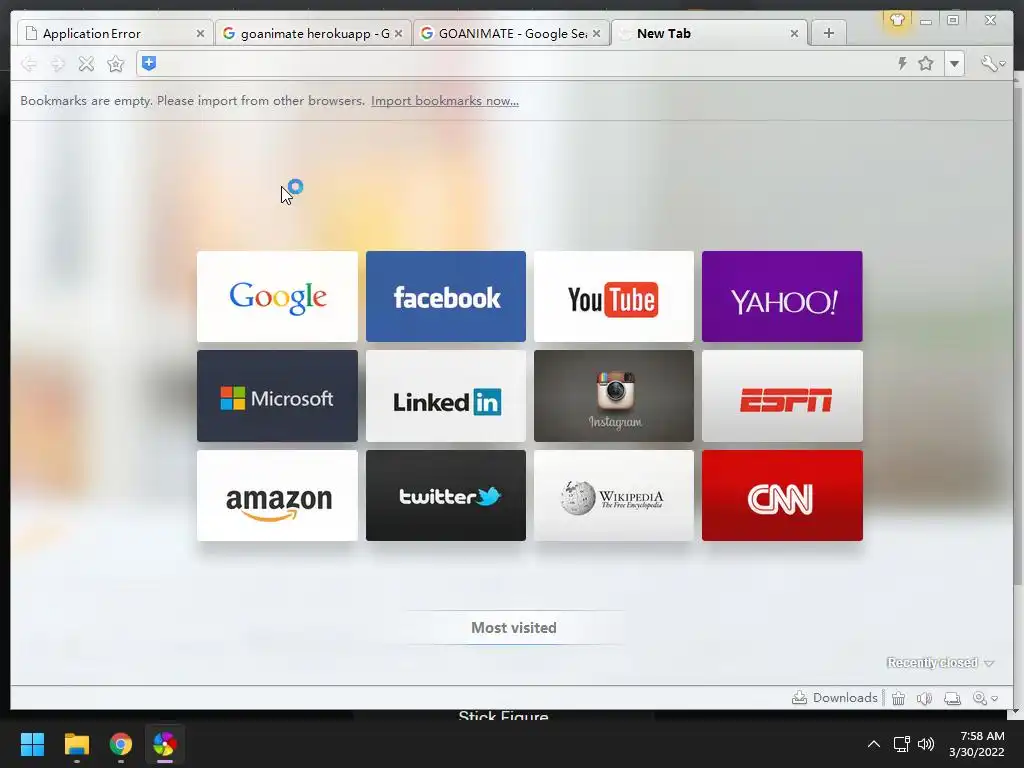Viewport: 1024px width, 768px height.
Task: Click the colorful browser icon in taskbar
Action: [x=165, y=744]
